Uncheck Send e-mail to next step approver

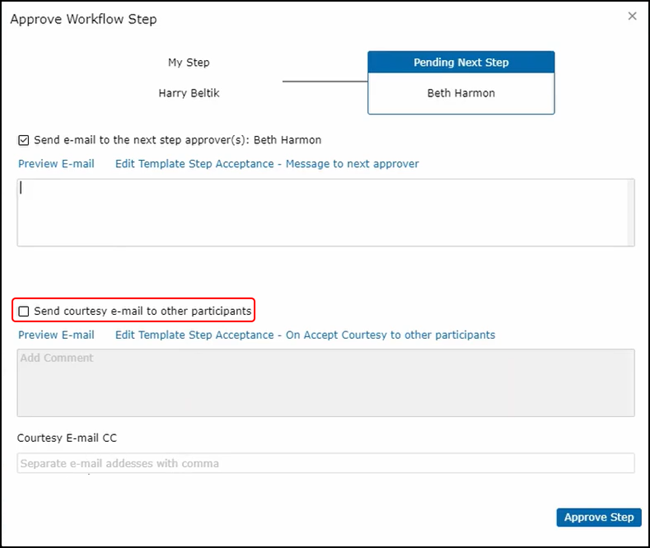click(x=24, y=141)
